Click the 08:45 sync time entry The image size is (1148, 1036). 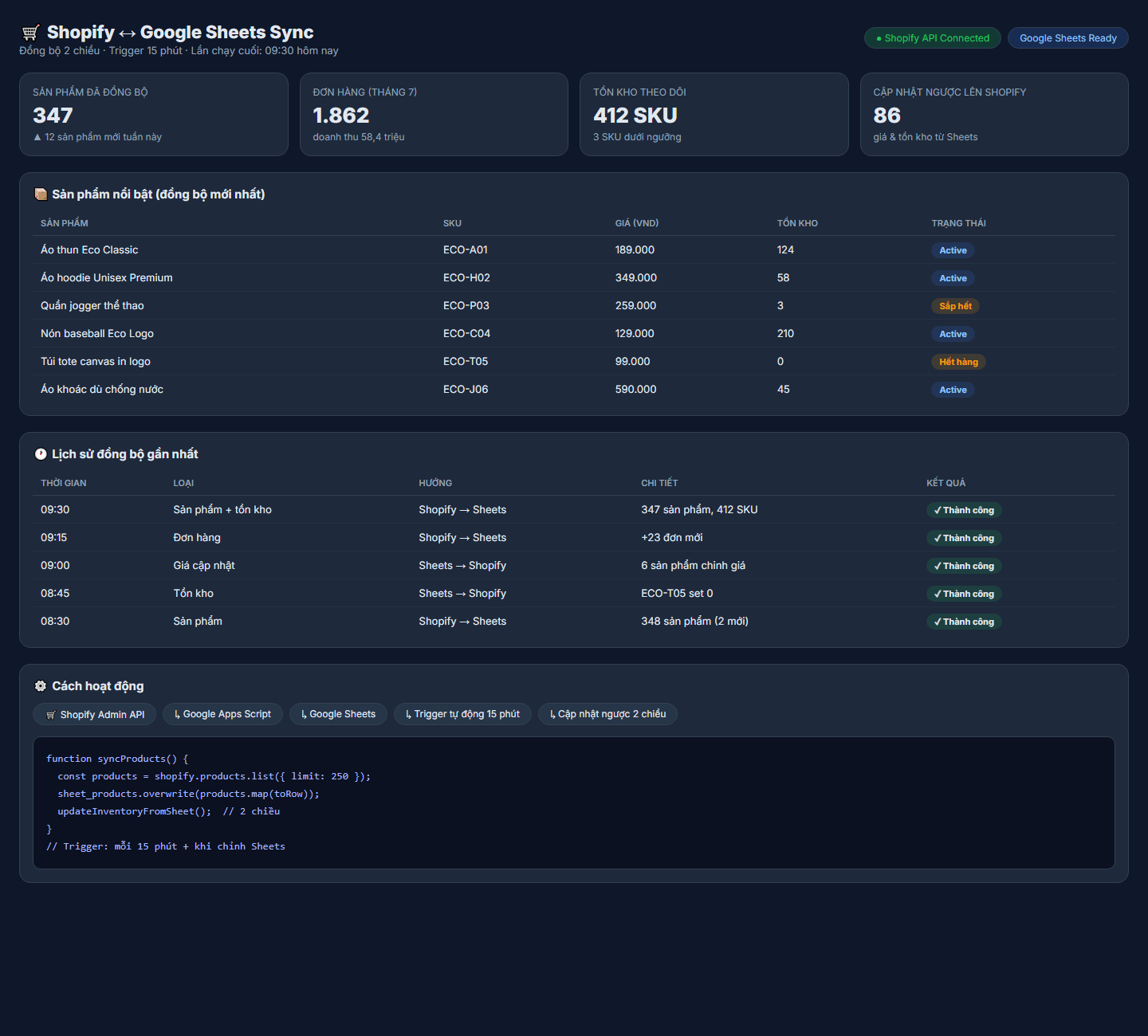(x=55, y=594)
